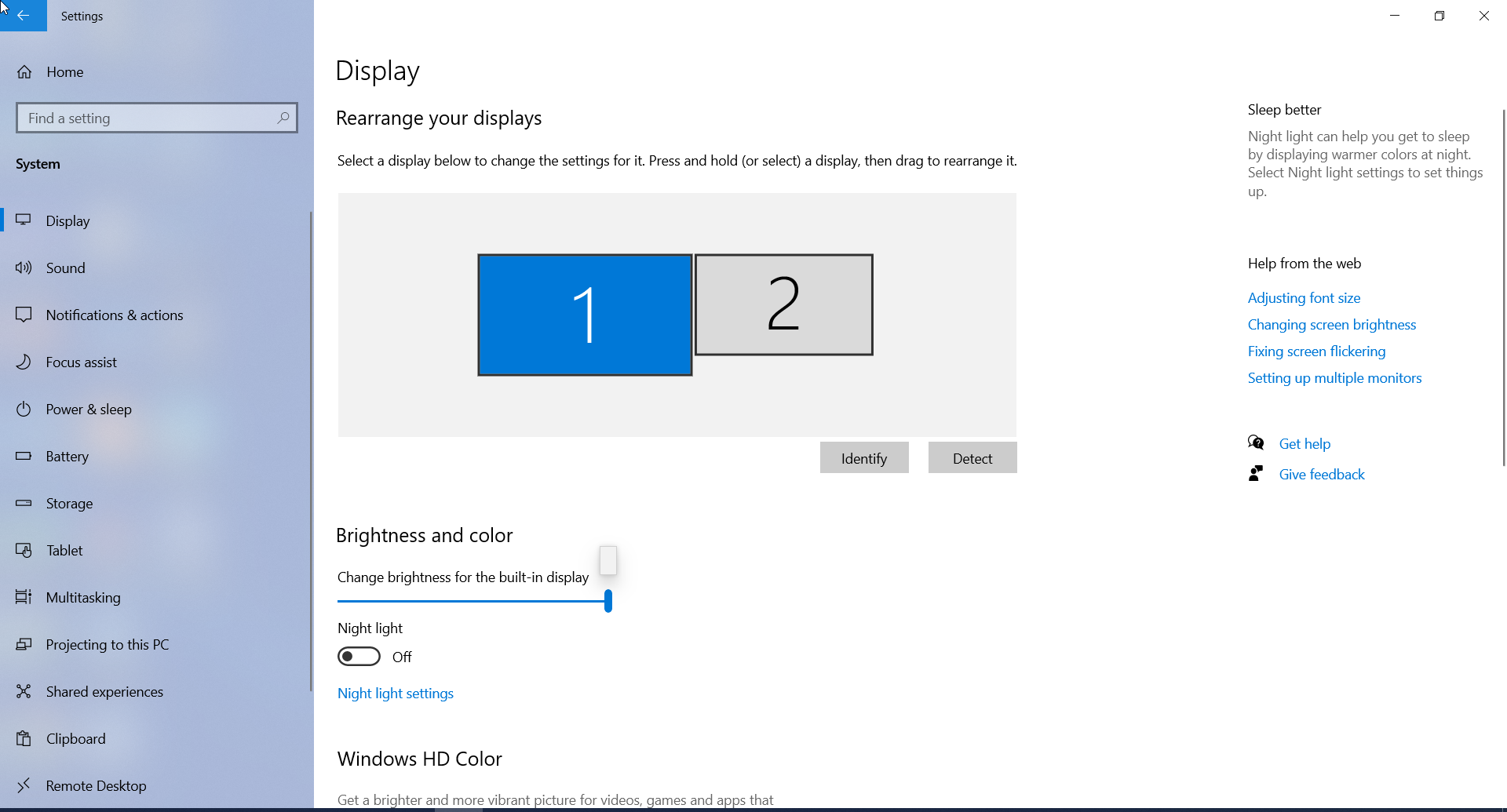Select Storage in the sidebar
The image size is (1507, 812).
[157, 503]
